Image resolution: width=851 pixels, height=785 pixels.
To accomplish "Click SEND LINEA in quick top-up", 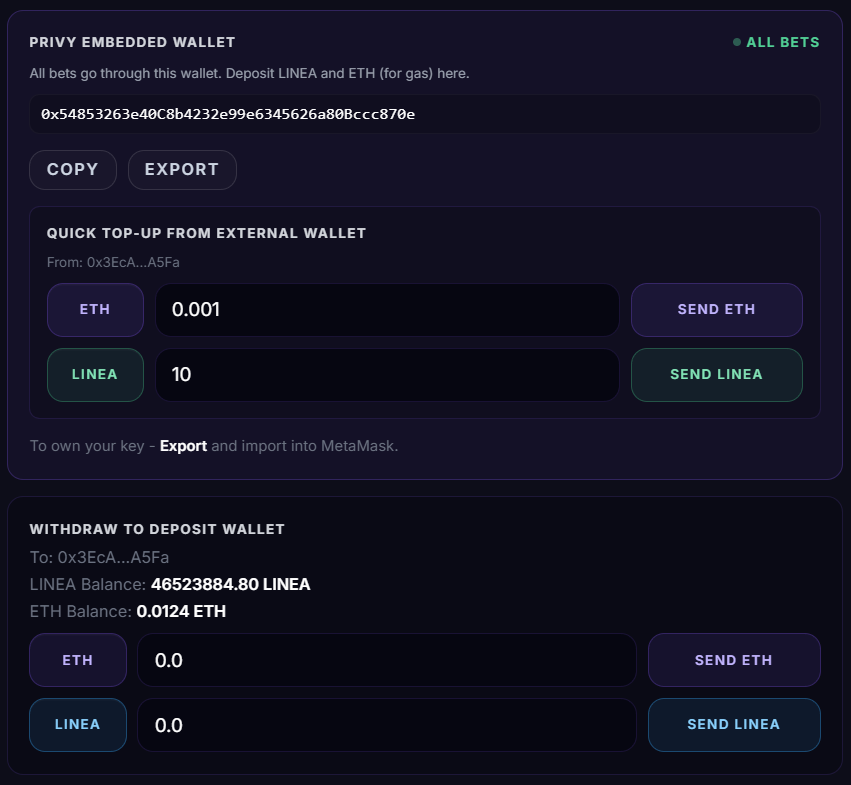I will click(x=716, y=375).
